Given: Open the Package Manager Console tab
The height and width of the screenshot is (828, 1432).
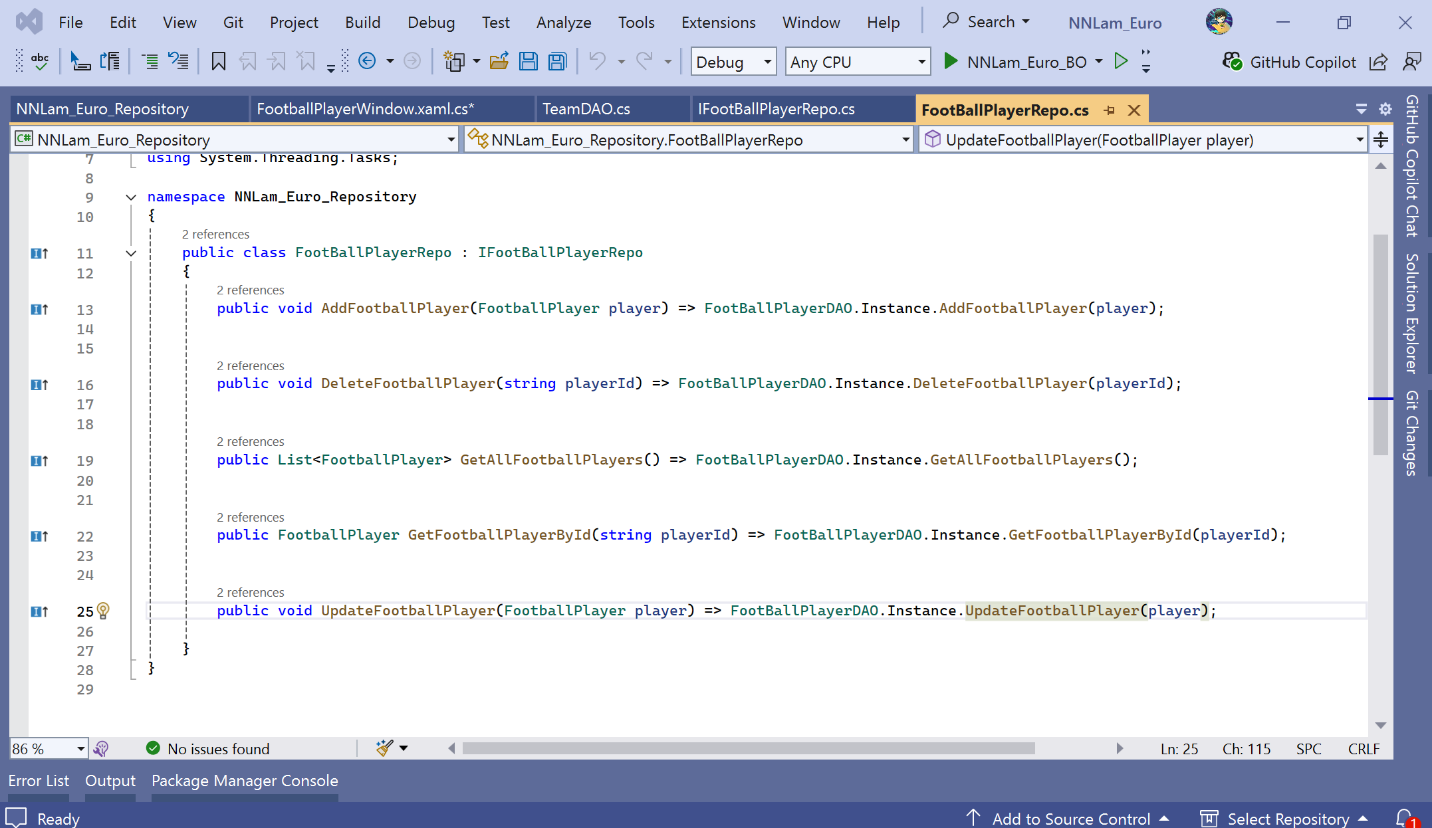Looking at the screenshot, I should (245, 781).
